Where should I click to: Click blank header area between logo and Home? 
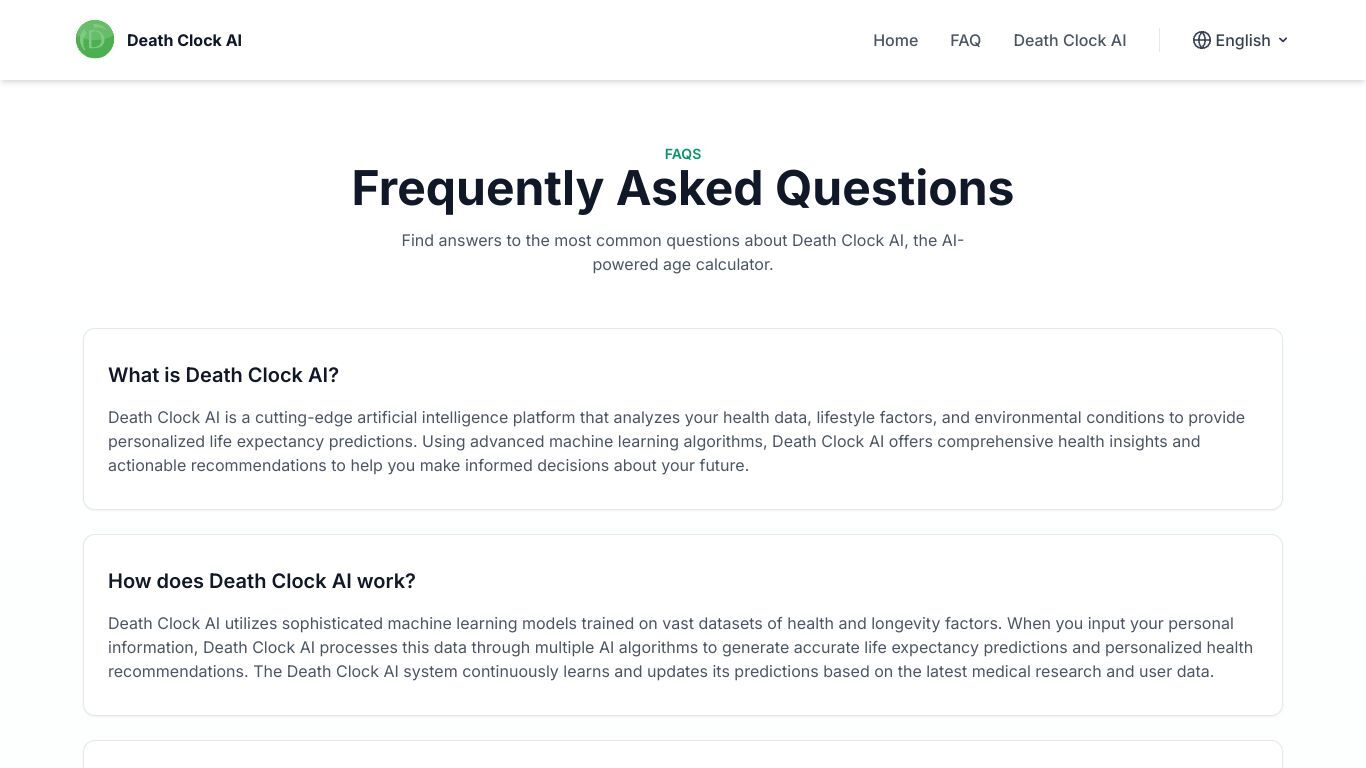pyautogui.click(x=555, y=40)
